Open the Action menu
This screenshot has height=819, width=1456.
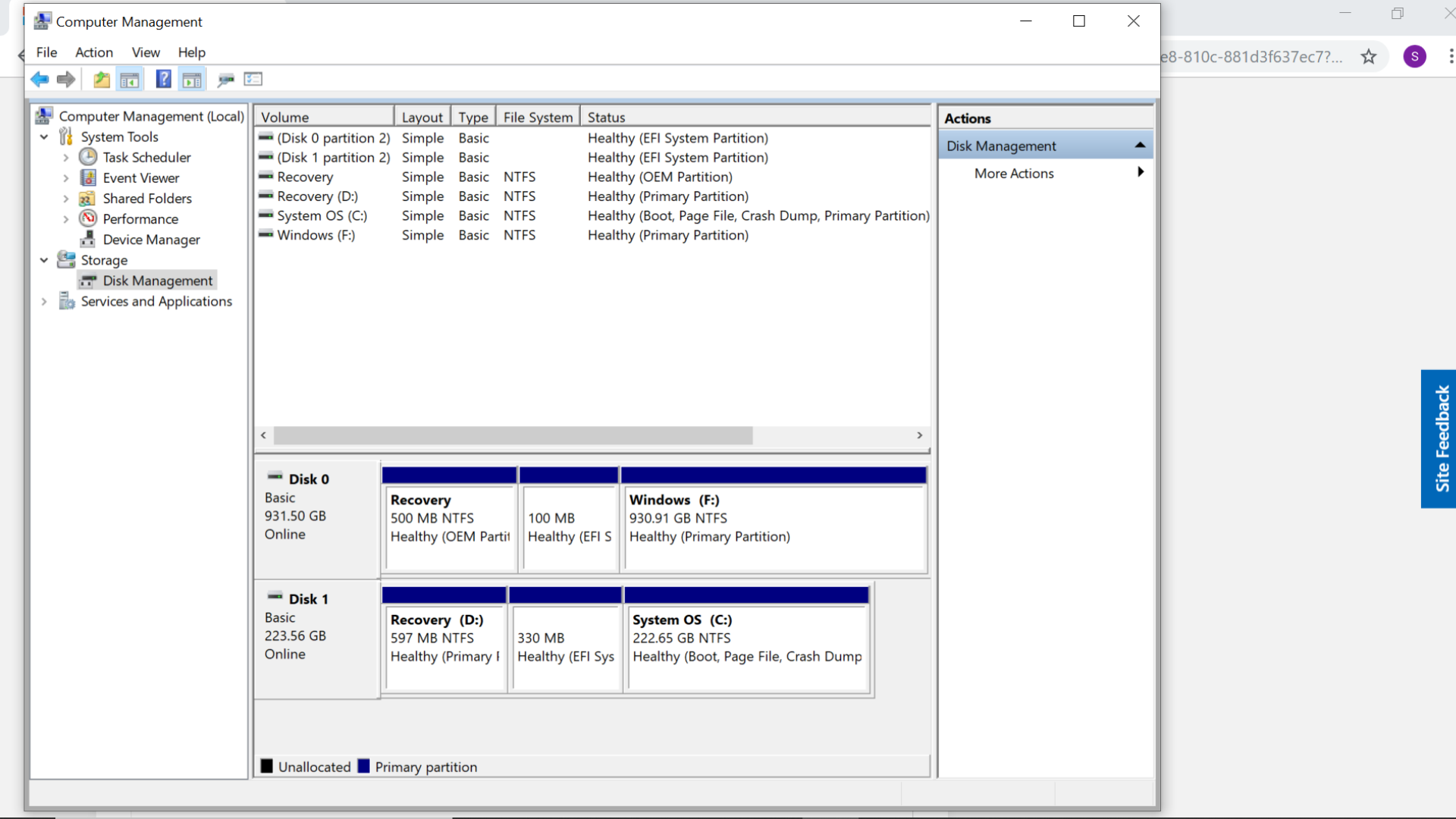coord(94,52)
